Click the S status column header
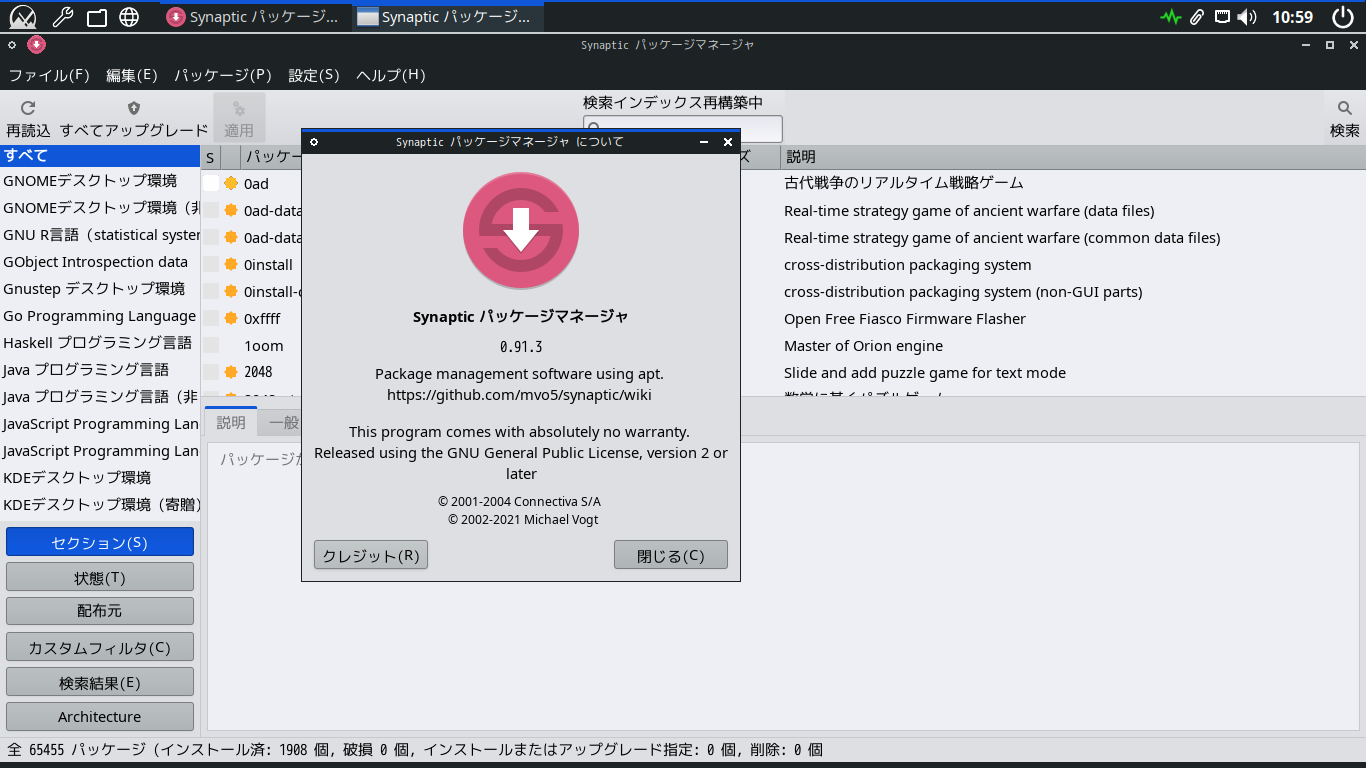The image size is (1366, 768). pyautogui.click(x=210, y=157)
